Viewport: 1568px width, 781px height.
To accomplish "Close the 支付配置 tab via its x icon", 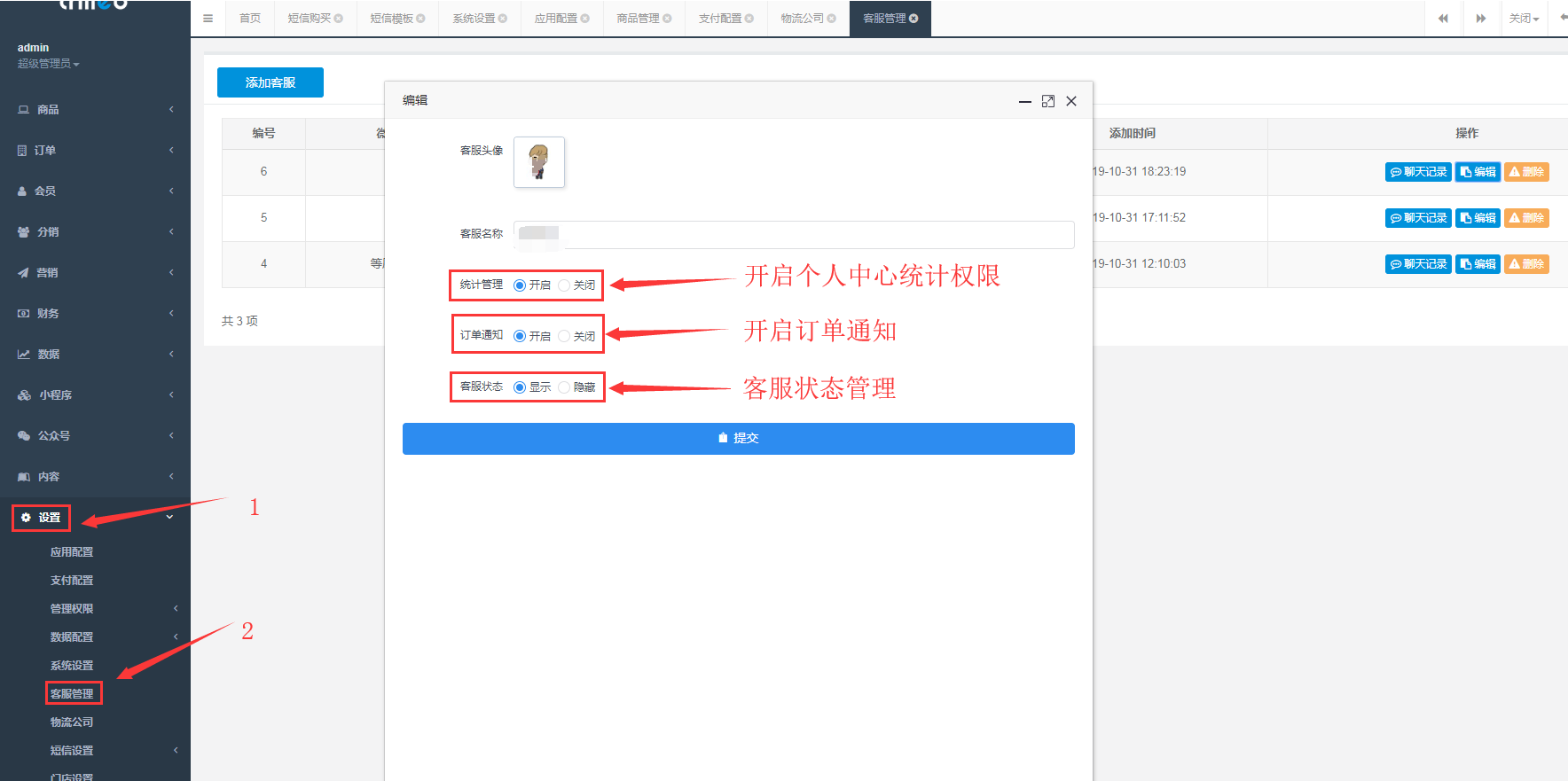I will (x=749, y=18).
